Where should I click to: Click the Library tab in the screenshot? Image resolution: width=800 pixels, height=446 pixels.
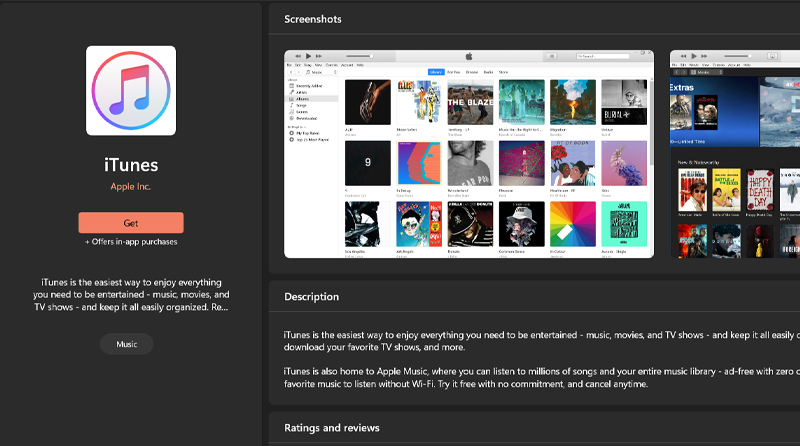point(436,72)
